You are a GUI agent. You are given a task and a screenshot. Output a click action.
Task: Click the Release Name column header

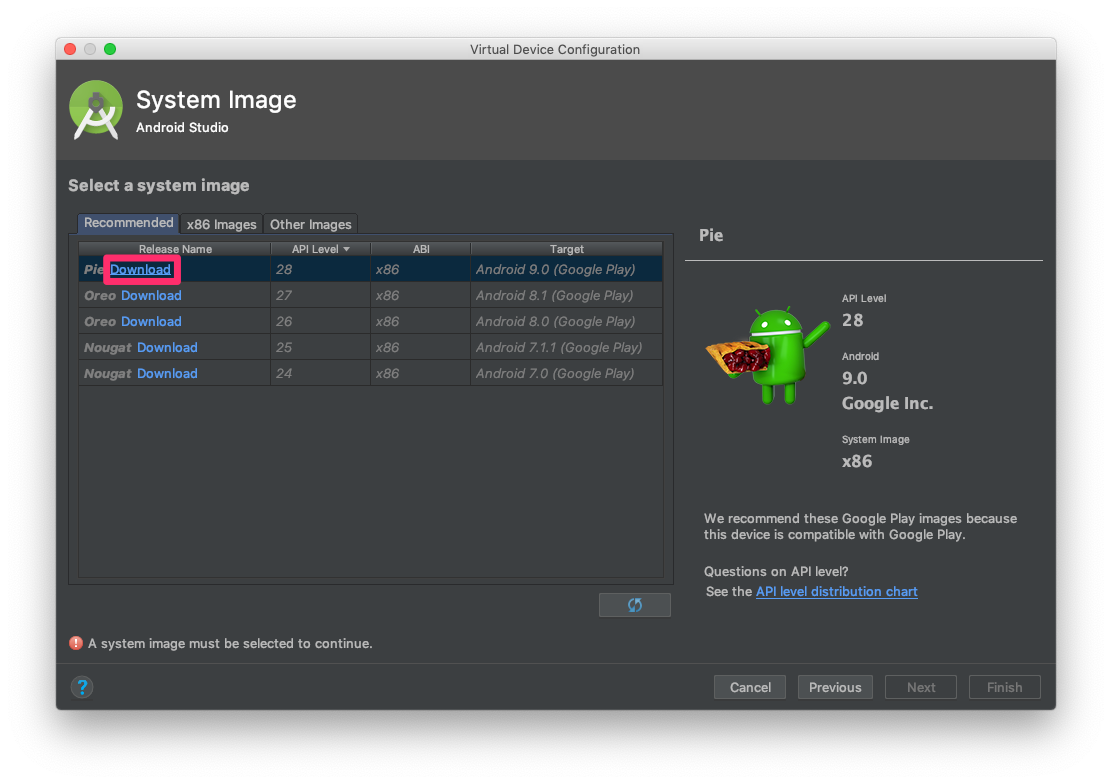click(x=175, y=249)
